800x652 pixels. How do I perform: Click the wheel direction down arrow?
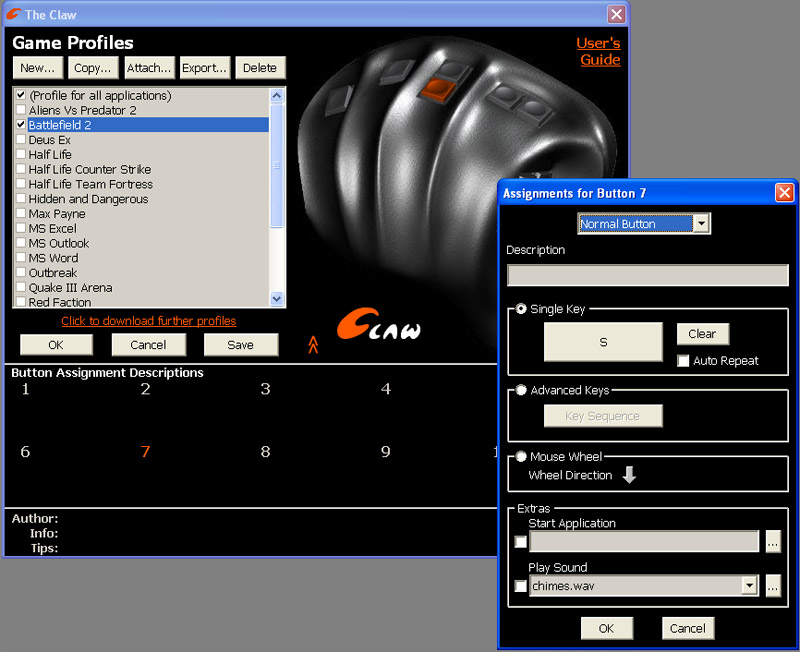[x=629, y=474]
